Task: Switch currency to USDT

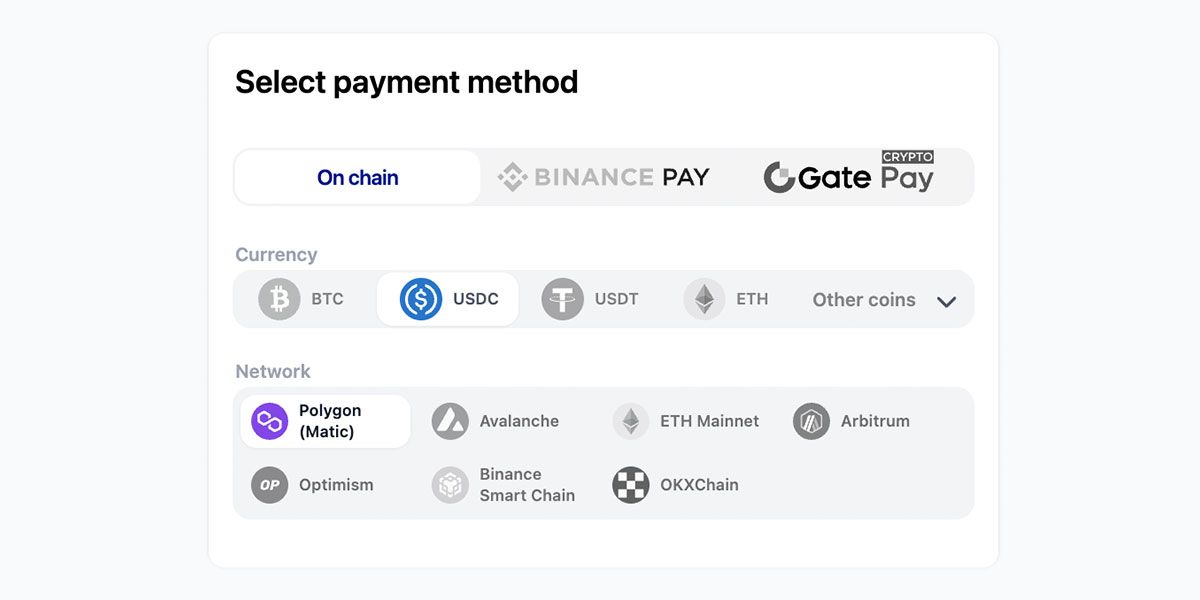Action: tap(591, 298)
